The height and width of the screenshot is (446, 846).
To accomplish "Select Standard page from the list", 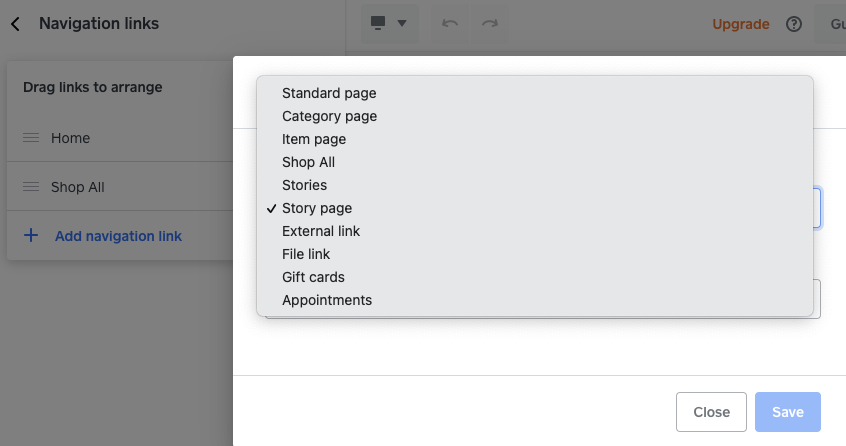I will tap(329, 93).
